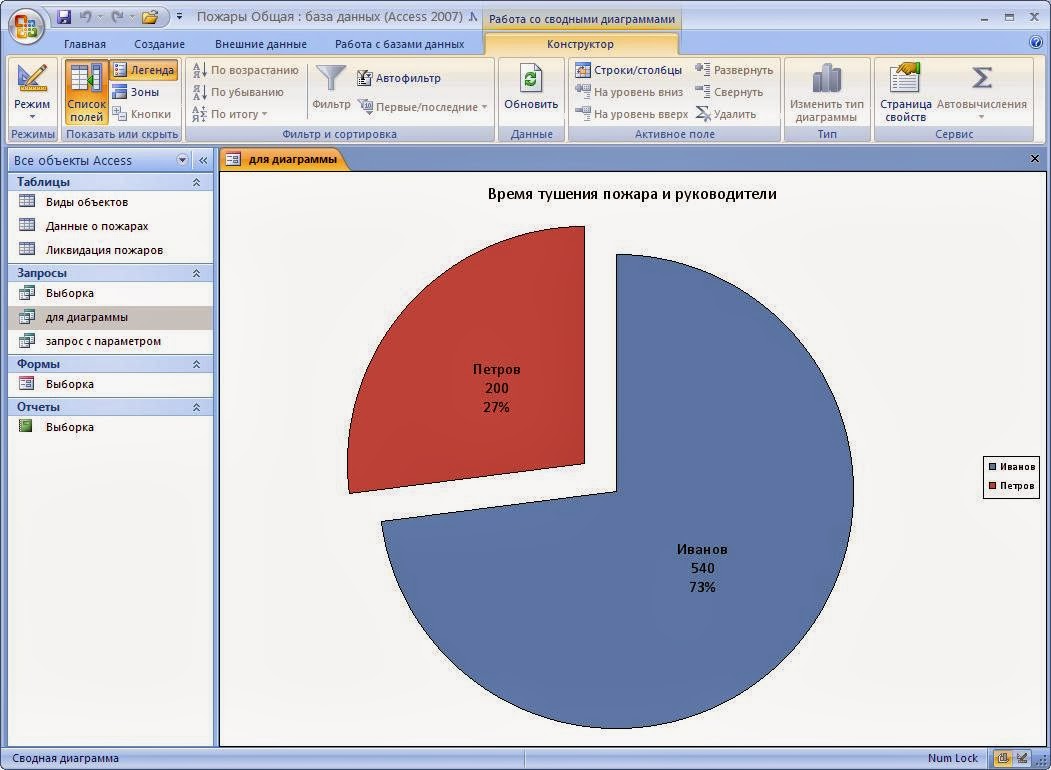Click Строки/столбцы switch button

[x=629, y=70]
